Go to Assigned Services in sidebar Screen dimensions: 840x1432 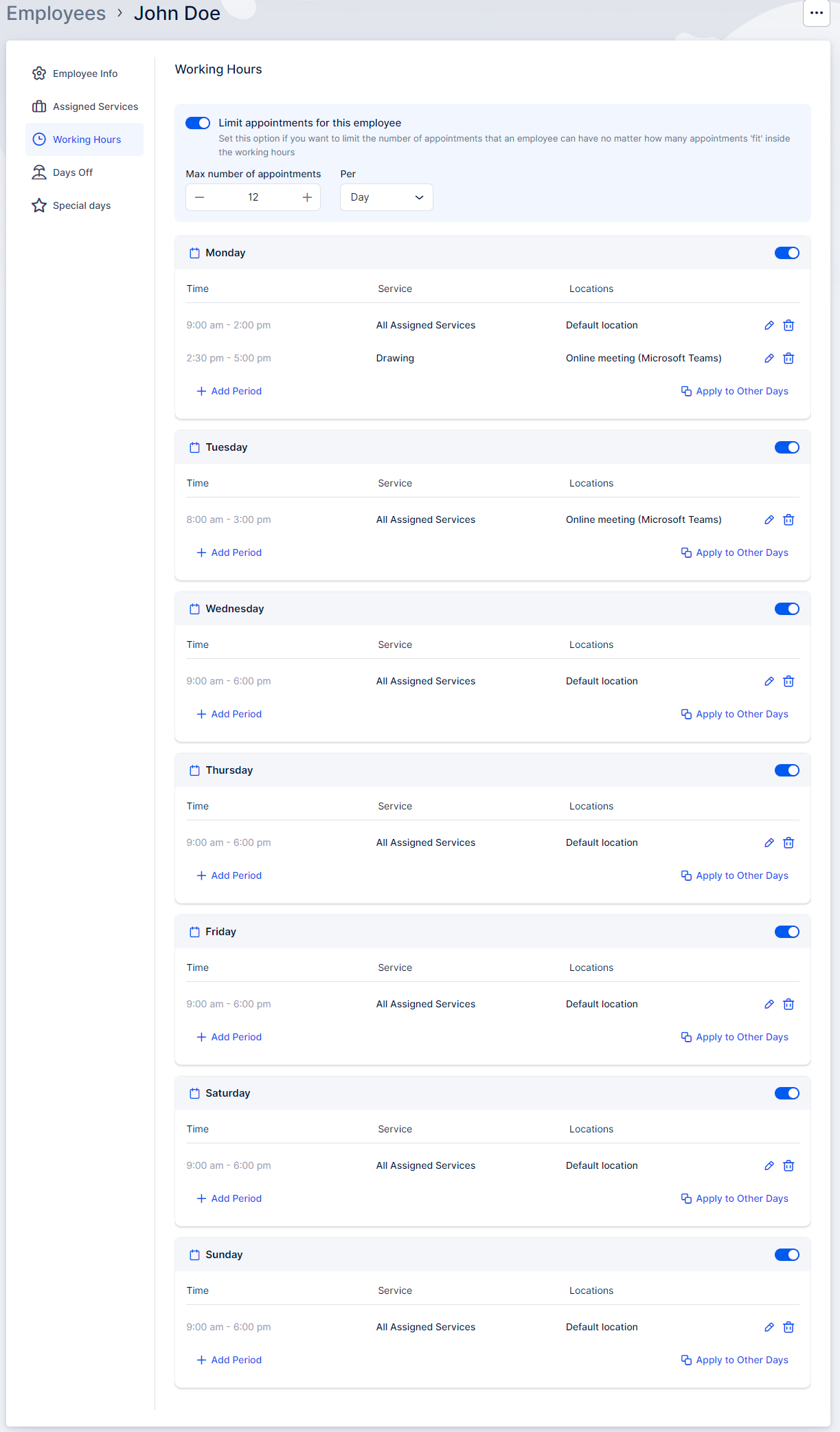(95, 107)
